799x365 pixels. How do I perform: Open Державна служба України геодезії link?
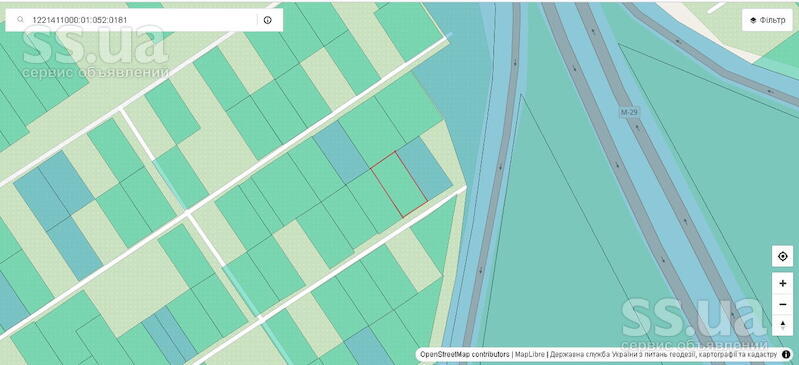[x=662, y=354]
